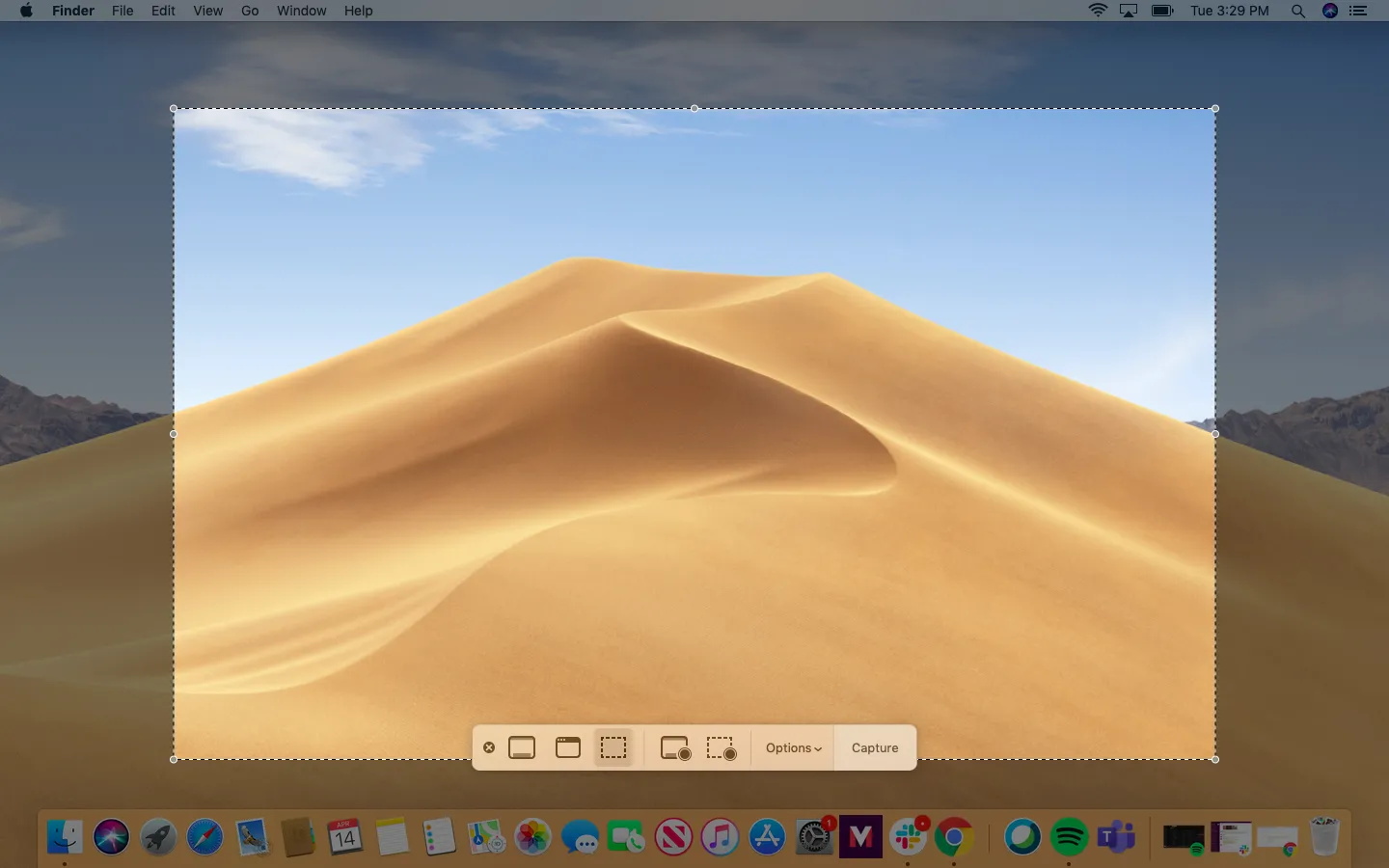Click the date and time display
The height and width of the screenshot is (868, 1389).
point(1229,11)
